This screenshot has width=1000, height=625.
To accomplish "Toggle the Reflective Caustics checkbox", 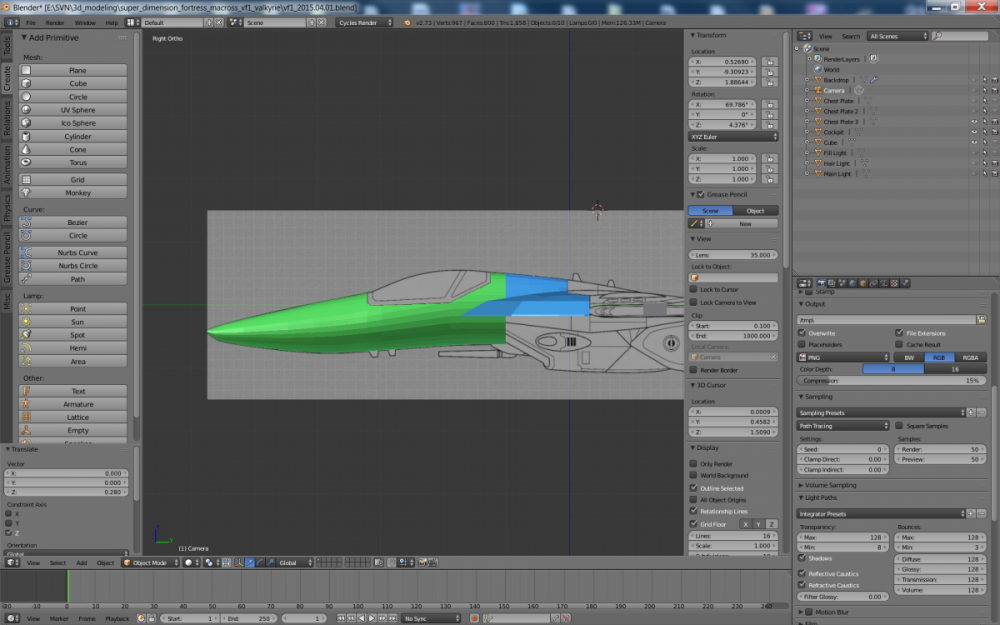I will coord(802,573).
